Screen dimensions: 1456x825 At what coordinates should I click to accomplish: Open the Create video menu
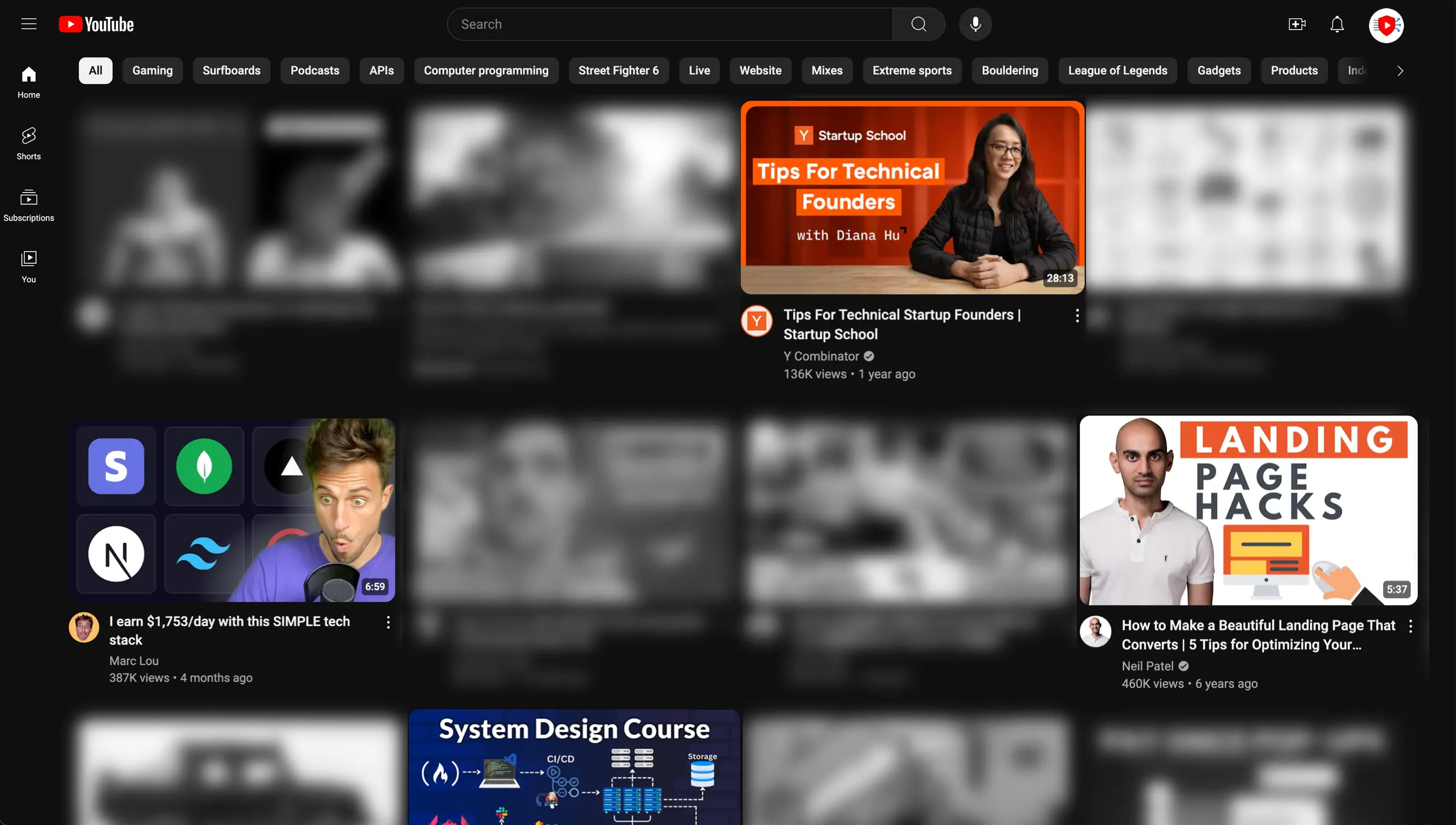pos(1297,25)
